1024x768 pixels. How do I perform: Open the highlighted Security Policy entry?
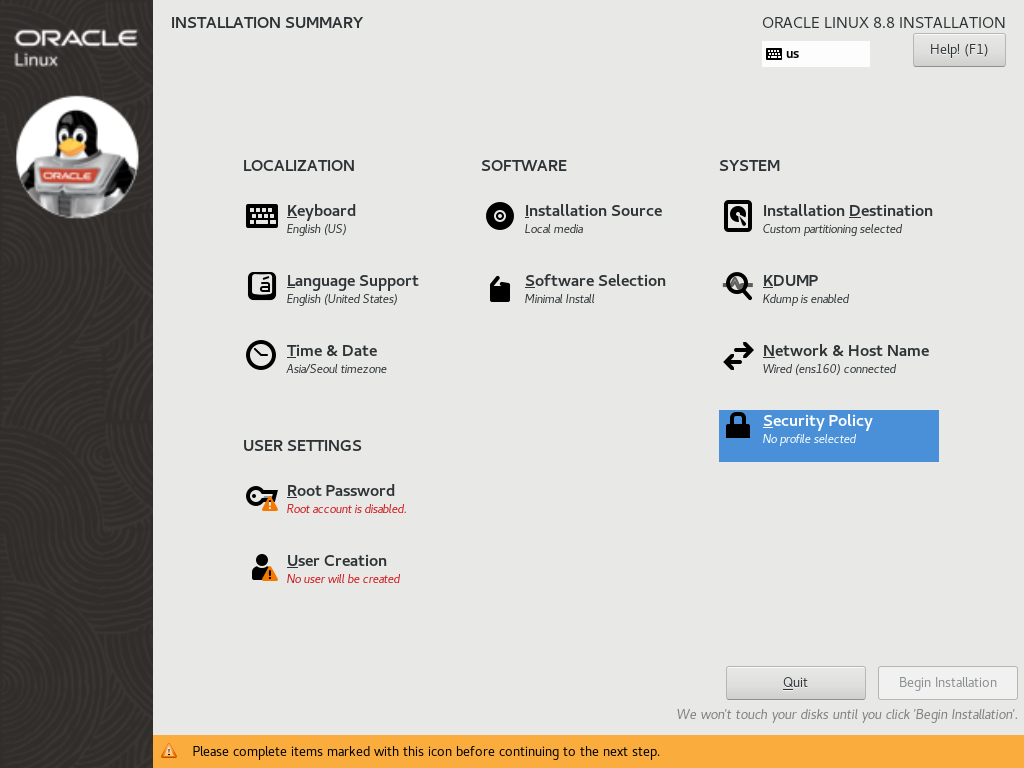pyautogui.click(x=818, y=420)
